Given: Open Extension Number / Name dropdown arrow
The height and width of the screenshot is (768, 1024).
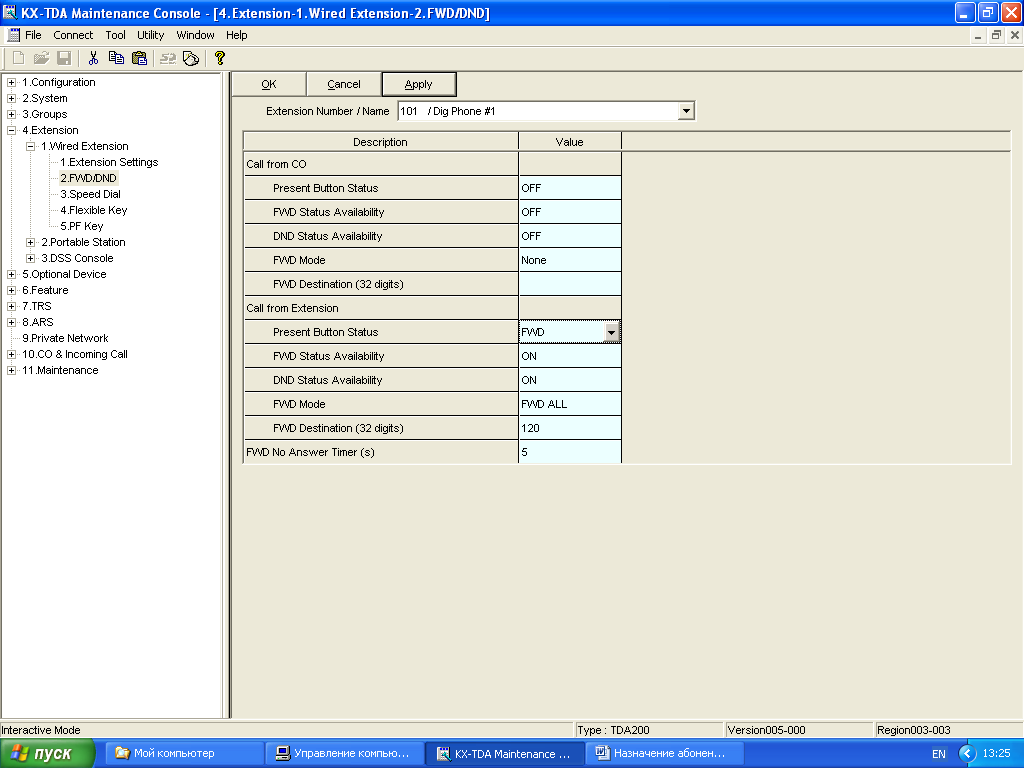Looking at the screenshot, I should [x=686, y=111].
